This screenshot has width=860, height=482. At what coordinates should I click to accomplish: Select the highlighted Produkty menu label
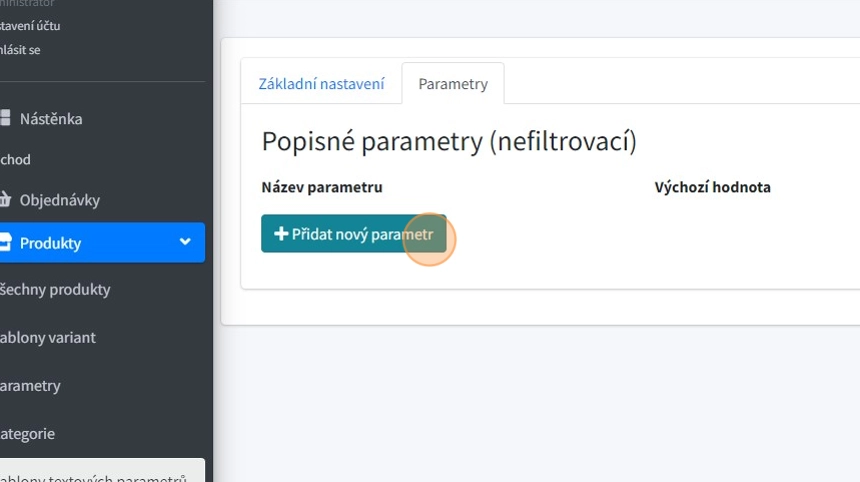point(50,243)
